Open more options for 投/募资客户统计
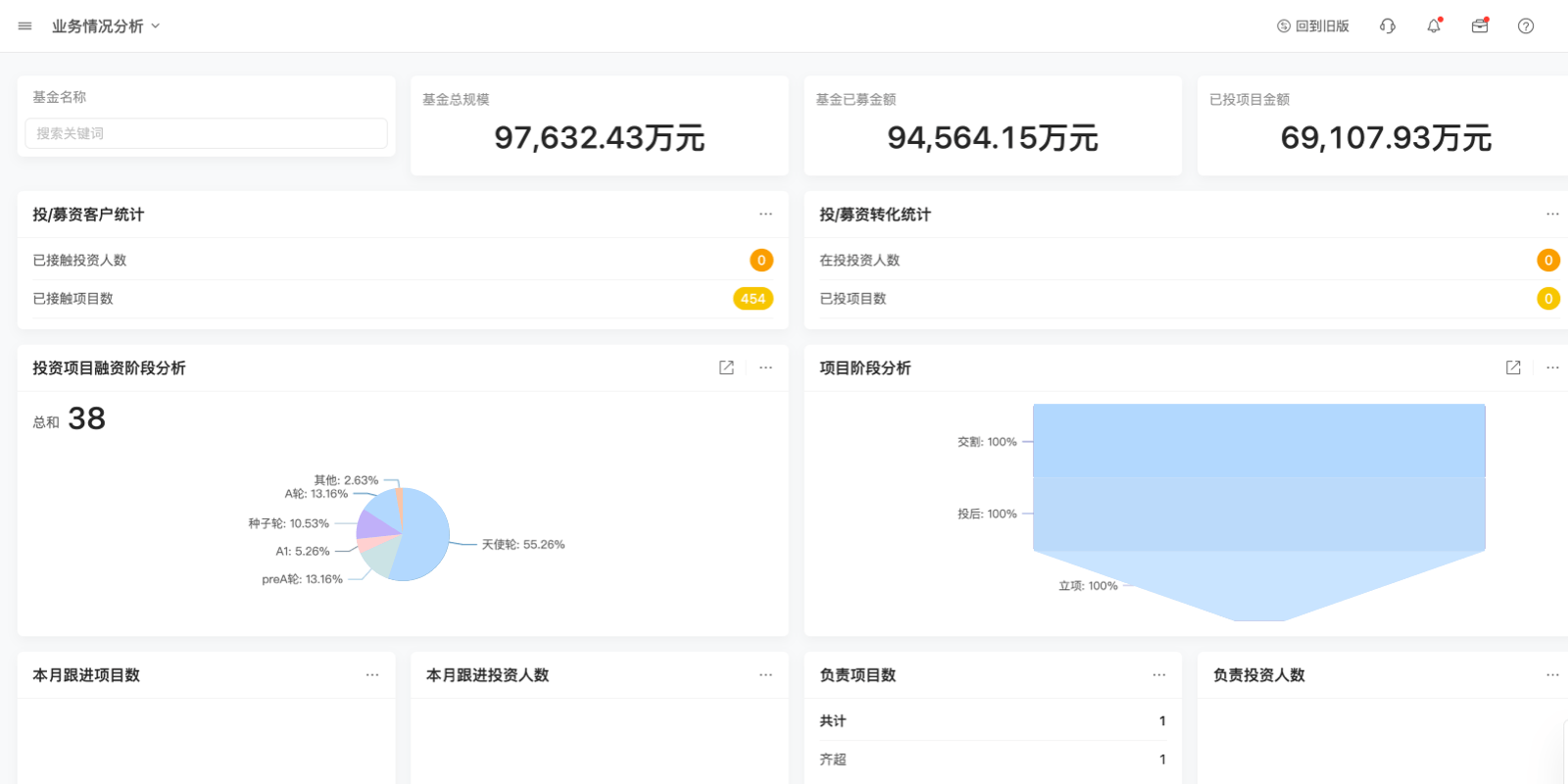Viewport: 1568px width, 784px height. [x=765, y=214]
